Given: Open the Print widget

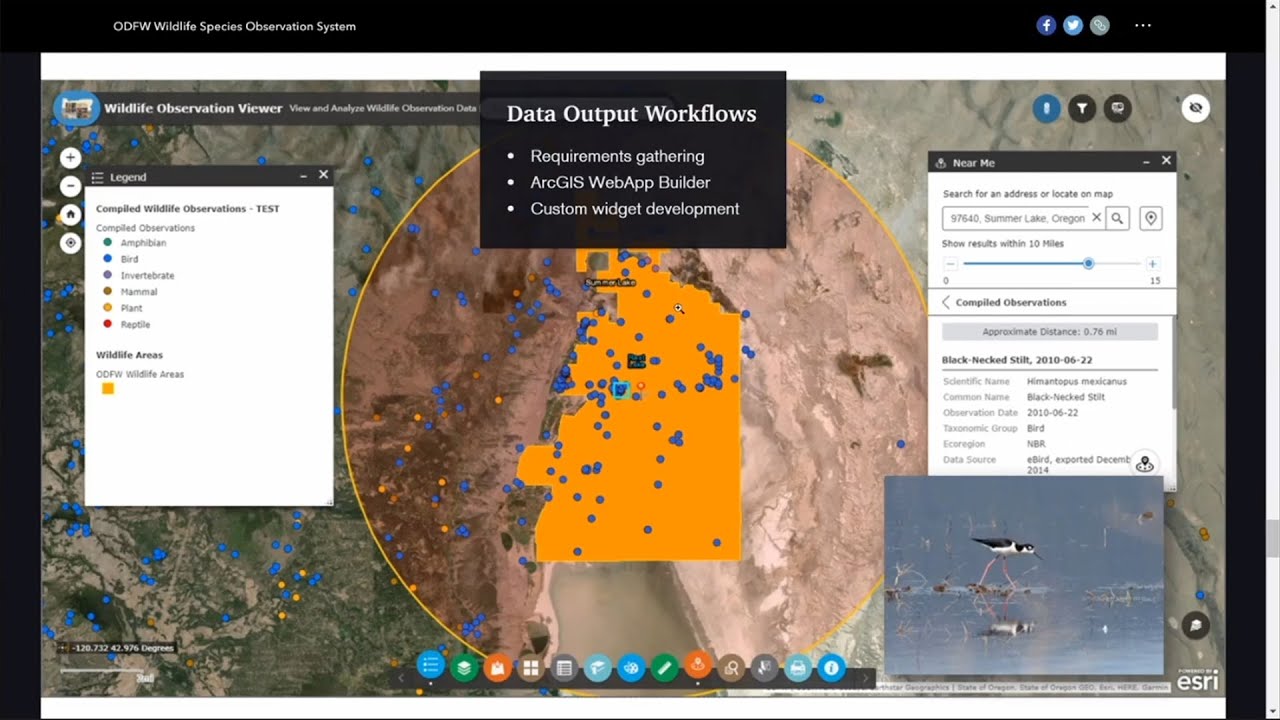Looking at the screenshot, I should [x=798, y=667].
